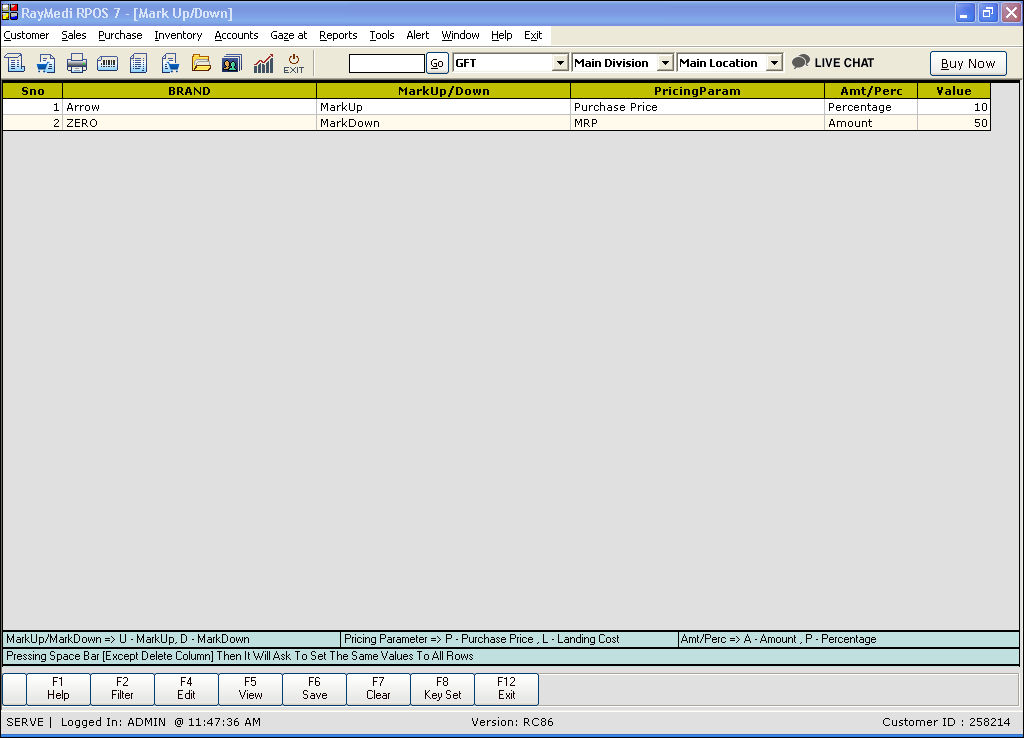
Task: Click the yellow folder toolbar icon
Action: [x=201, y=63]
